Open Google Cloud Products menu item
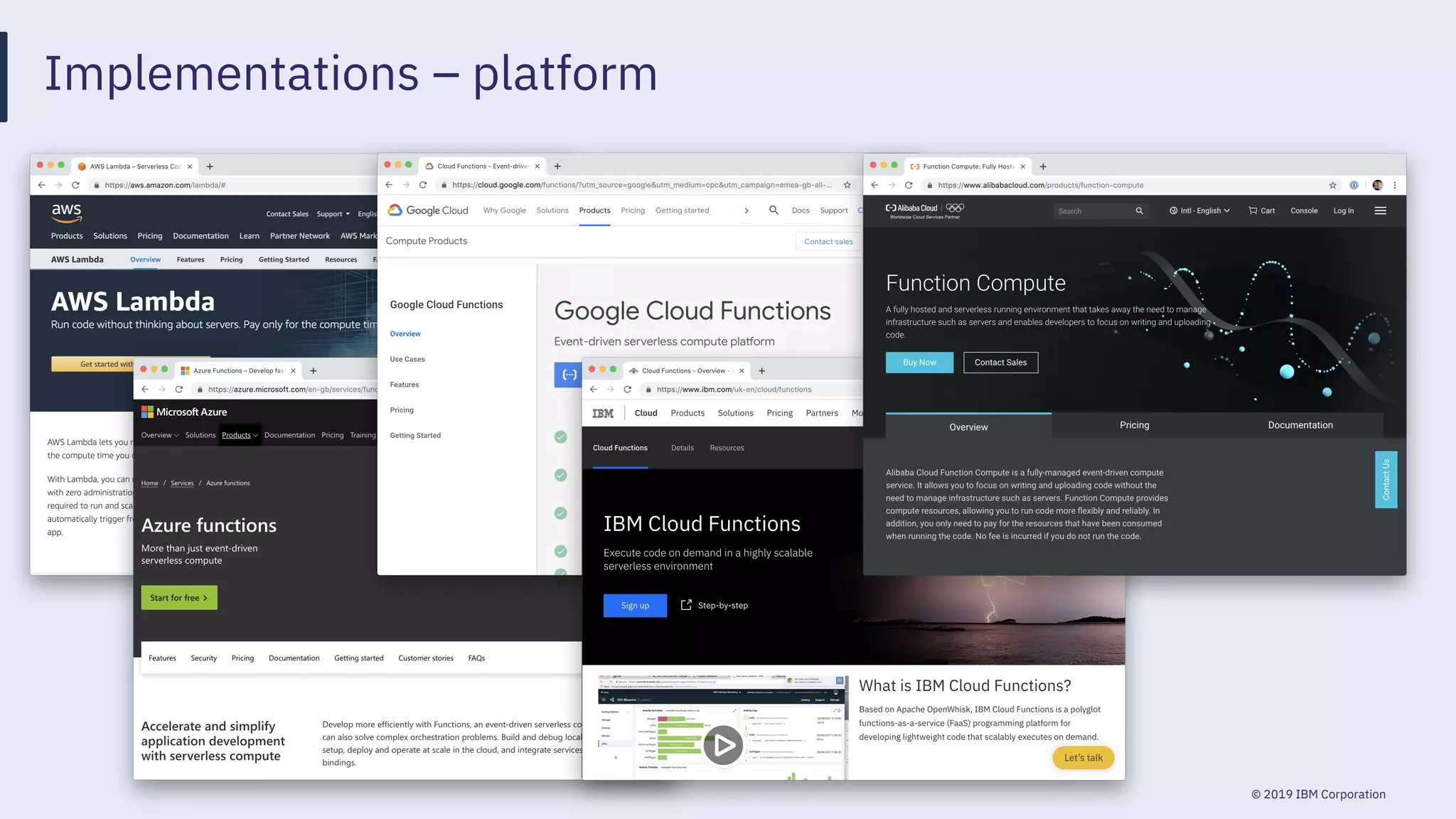This screenshot has height=819, width=1456. [x=594, y=210]
